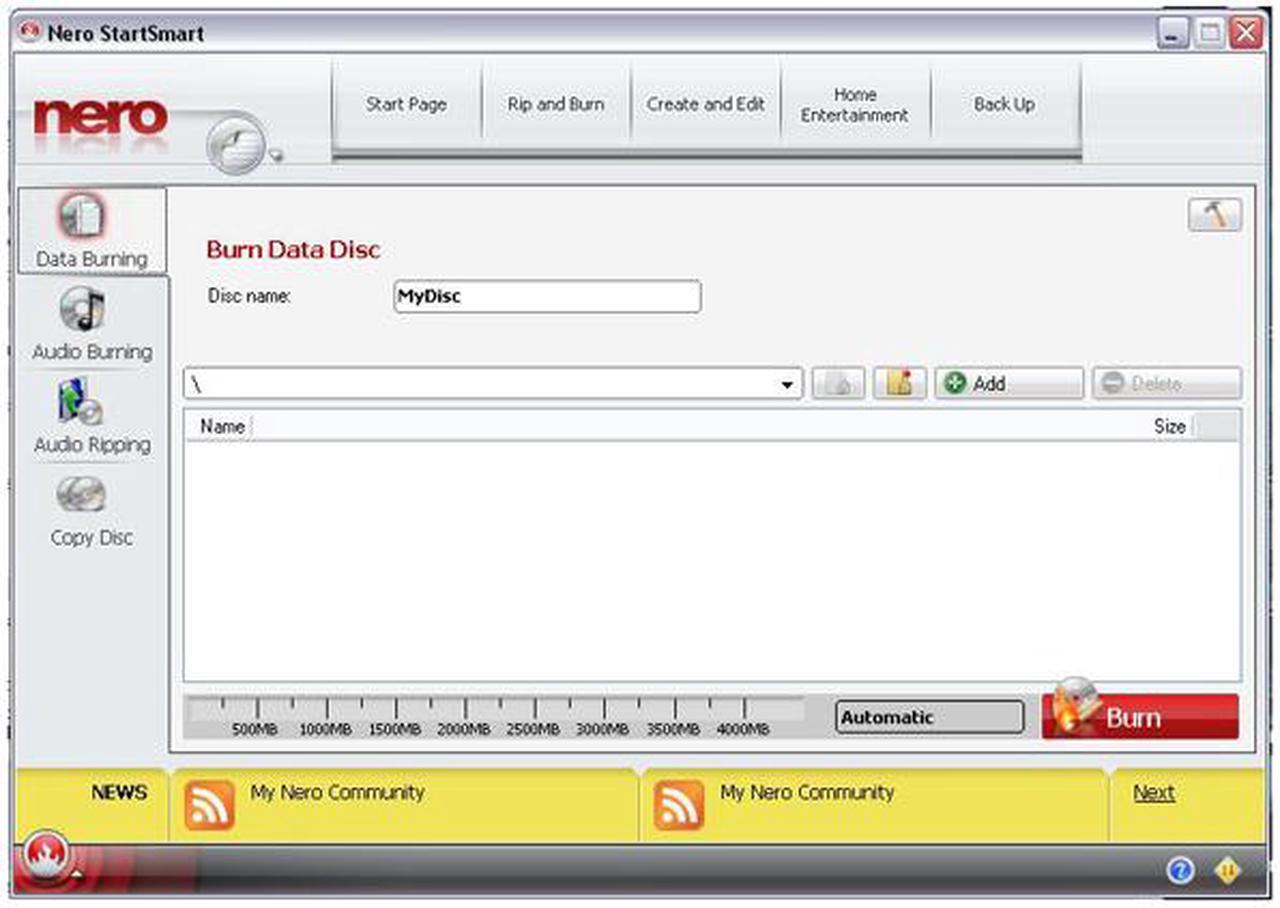Sort the list by Size column
1280x908 pixels.
click(x=1169, y=427)
